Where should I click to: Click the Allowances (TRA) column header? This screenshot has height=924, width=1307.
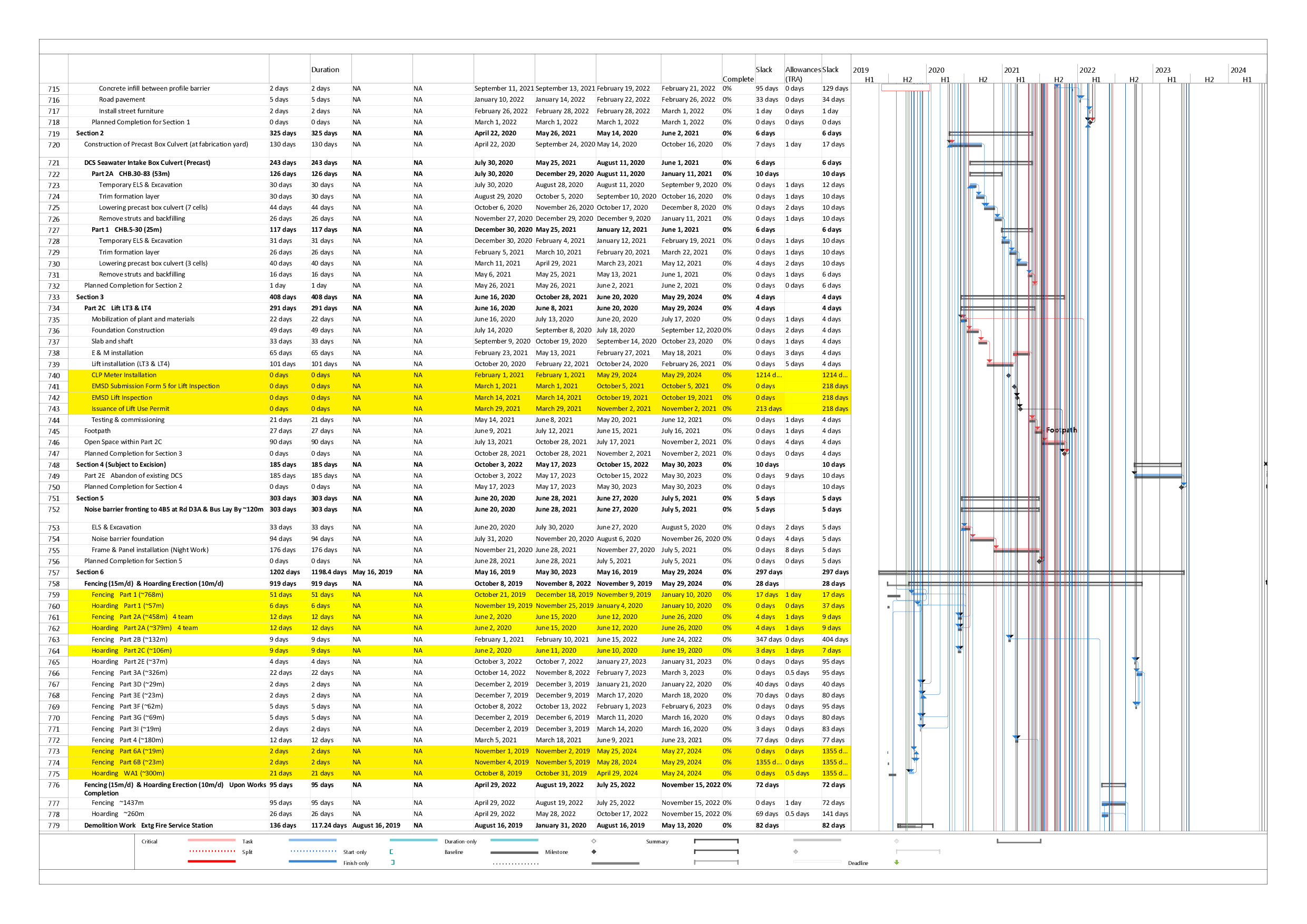pos(803,74)
